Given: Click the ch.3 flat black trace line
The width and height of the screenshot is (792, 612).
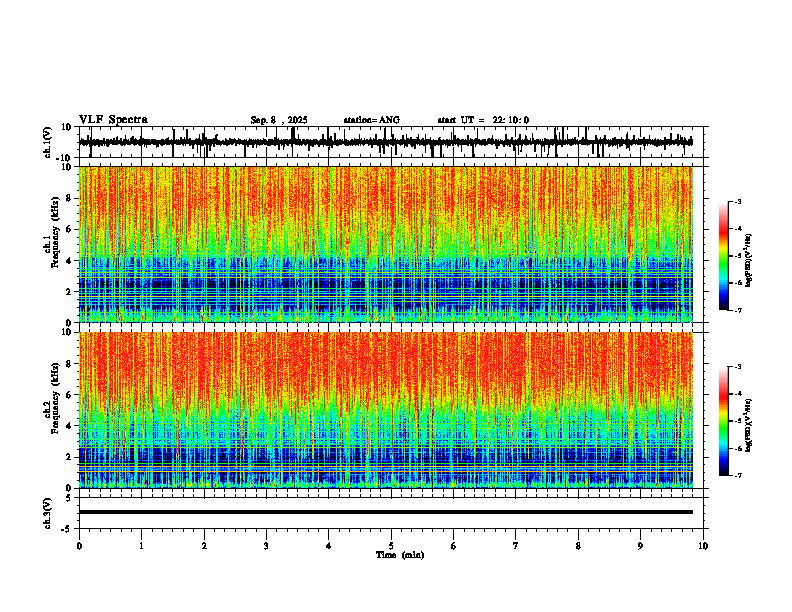Looking at the screenshot, I should 386,512.
